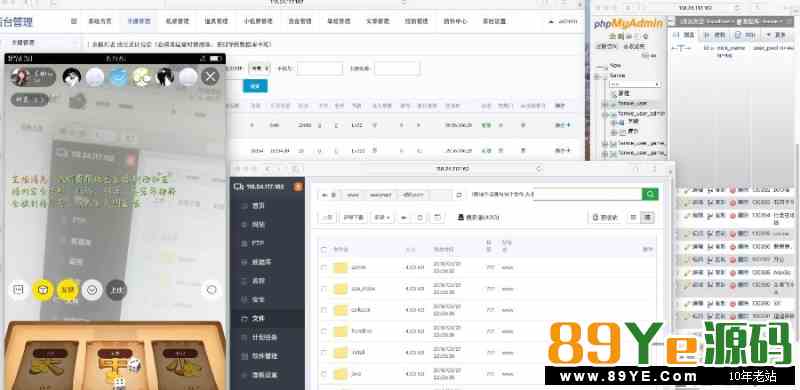This screenshot has height=390, width=800.
Task: Click the hamburger menu icon in admin header
Action: (x=74, y=21)
